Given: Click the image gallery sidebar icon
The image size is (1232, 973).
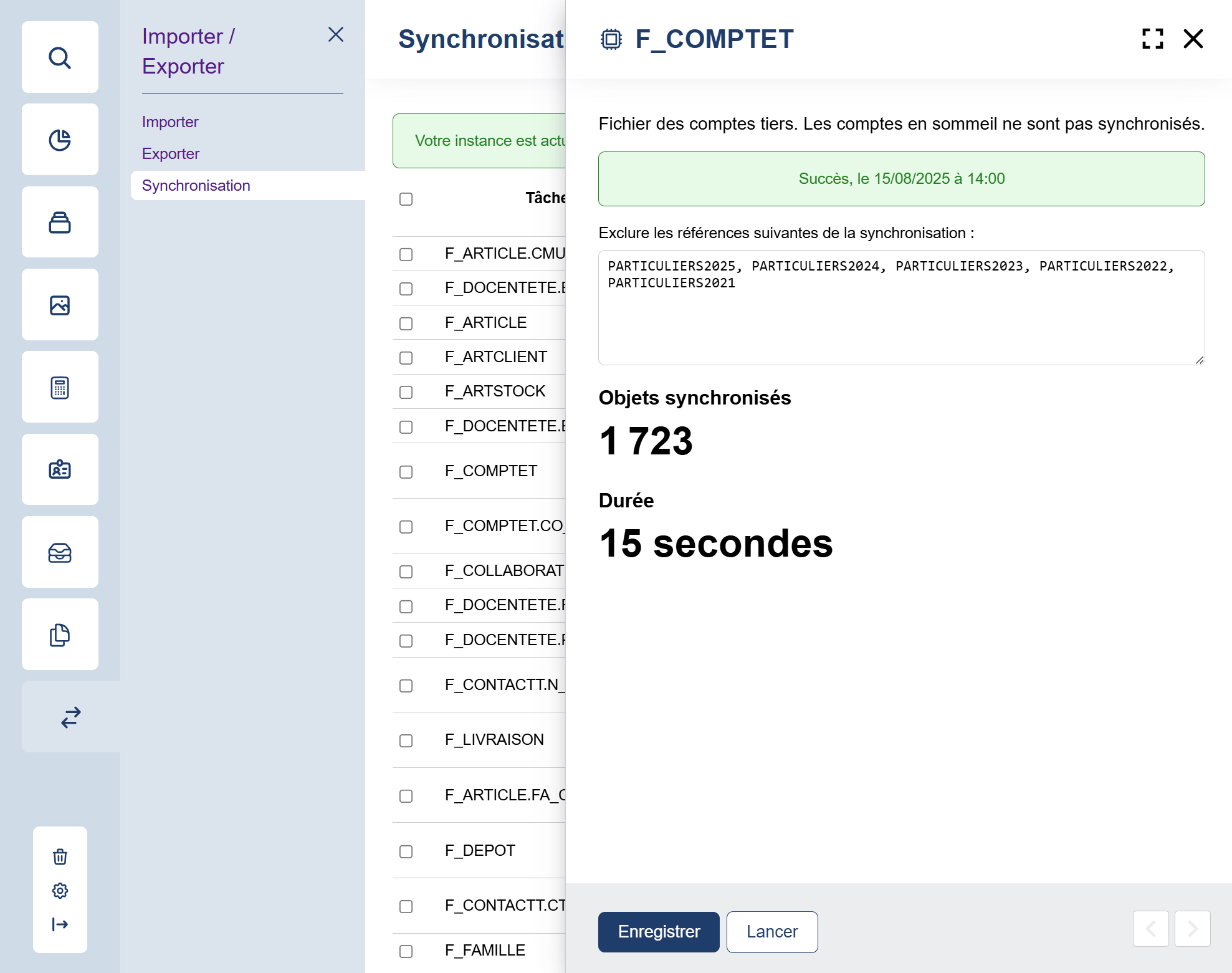Looking at the screenshot, I should pos(60,305).
